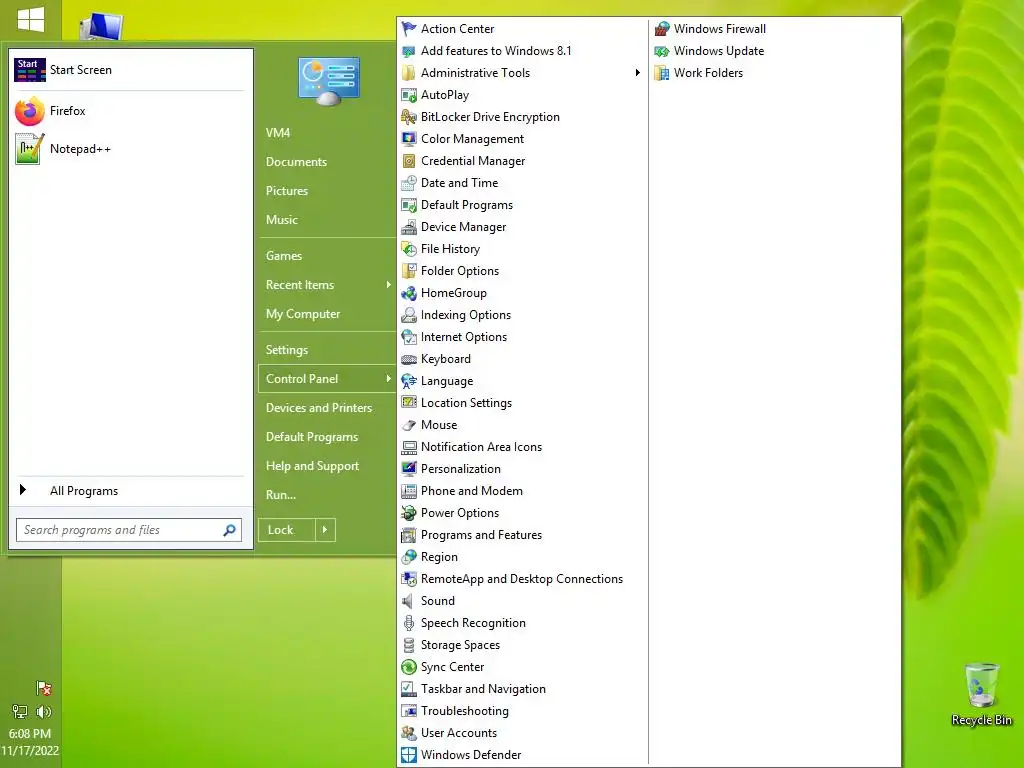1024x768 pixels.
Task: Select Notification Area Icons entry
Action: pyautogui.click(x=481, y=447)
